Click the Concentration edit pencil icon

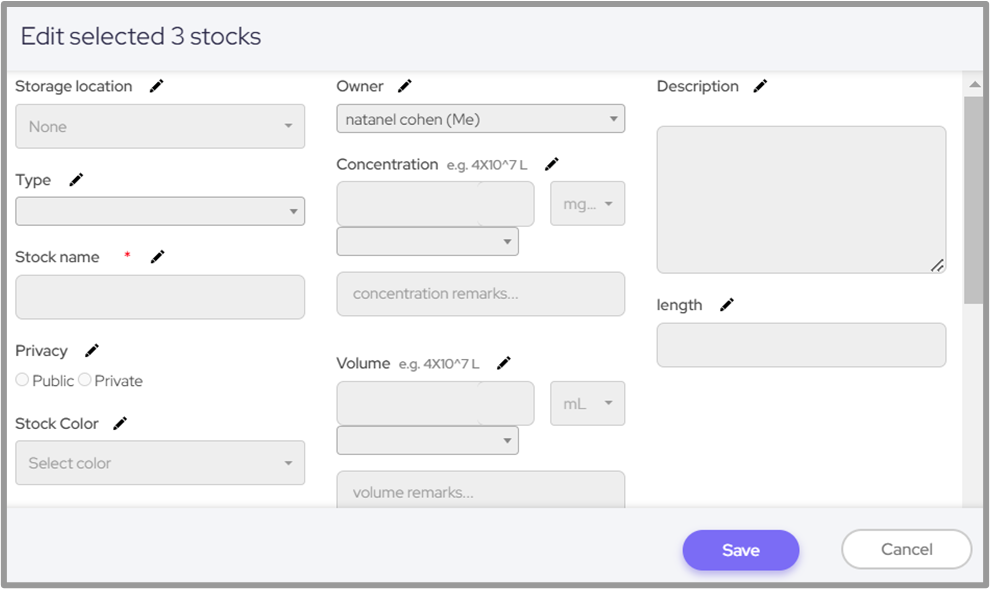tap(551, 164)
